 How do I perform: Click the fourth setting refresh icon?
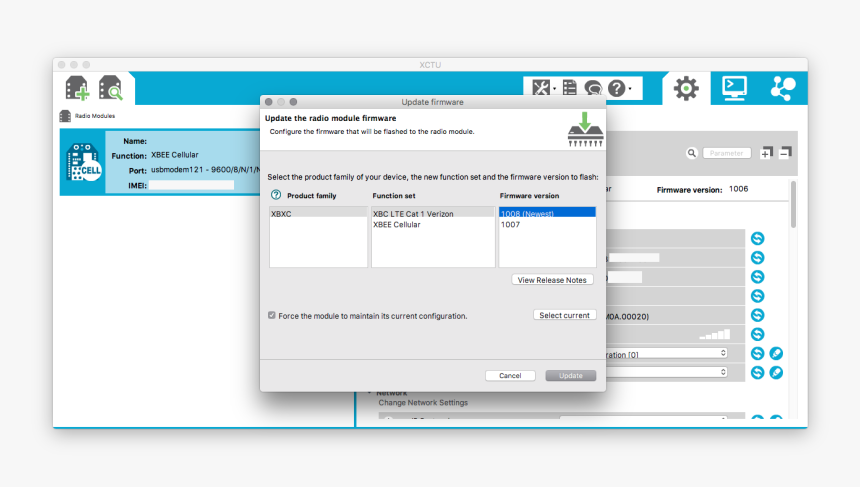[x=757, y=296]
